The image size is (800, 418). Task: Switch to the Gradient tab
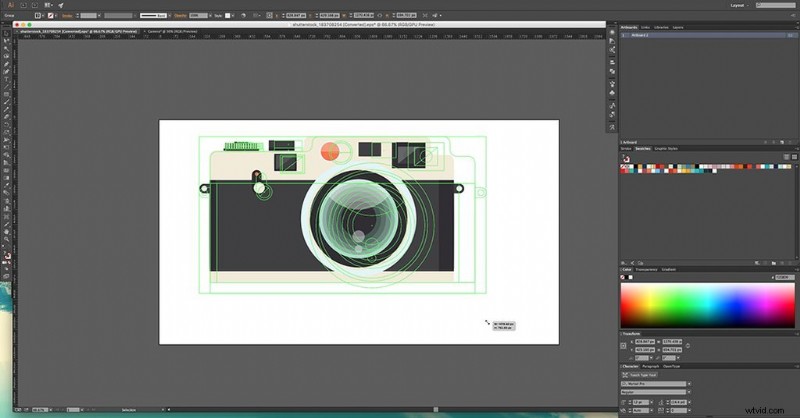668,269
